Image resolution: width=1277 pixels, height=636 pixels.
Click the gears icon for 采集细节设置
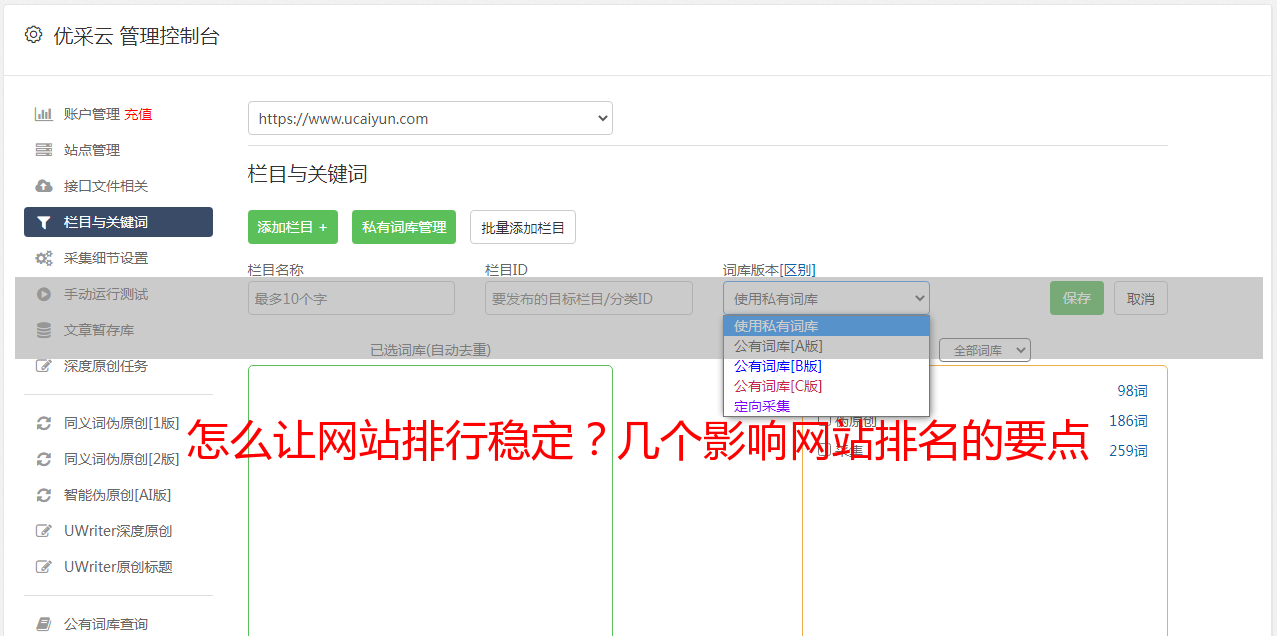44,258
